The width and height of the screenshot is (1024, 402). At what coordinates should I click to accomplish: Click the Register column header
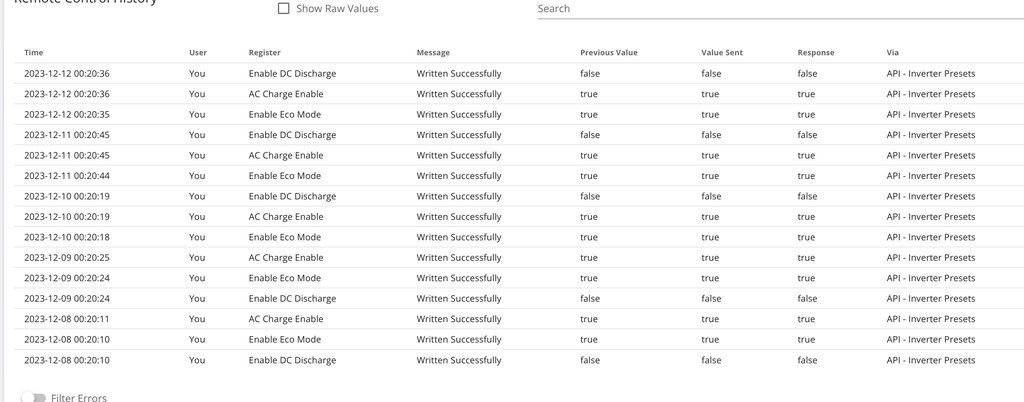(265, 52)
